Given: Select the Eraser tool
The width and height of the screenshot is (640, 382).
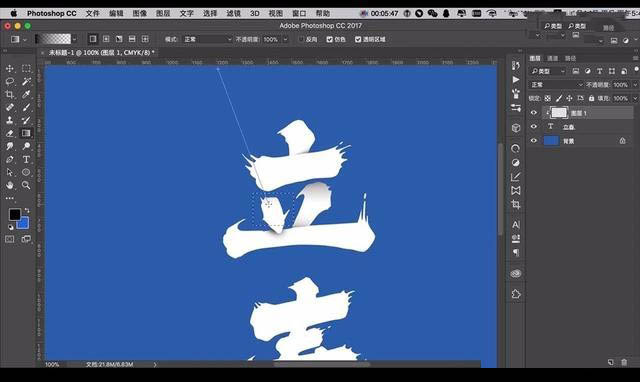Looking at the screenshot, I should (10, 133).
